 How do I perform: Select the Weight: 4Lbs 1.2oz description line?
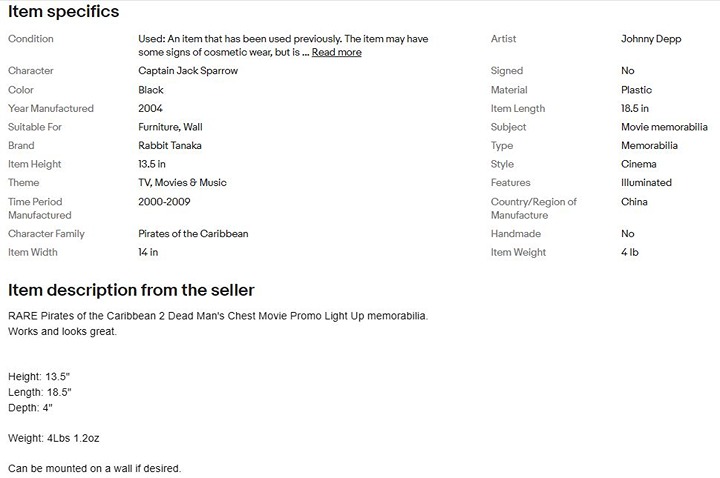click(x=54, y=439)
